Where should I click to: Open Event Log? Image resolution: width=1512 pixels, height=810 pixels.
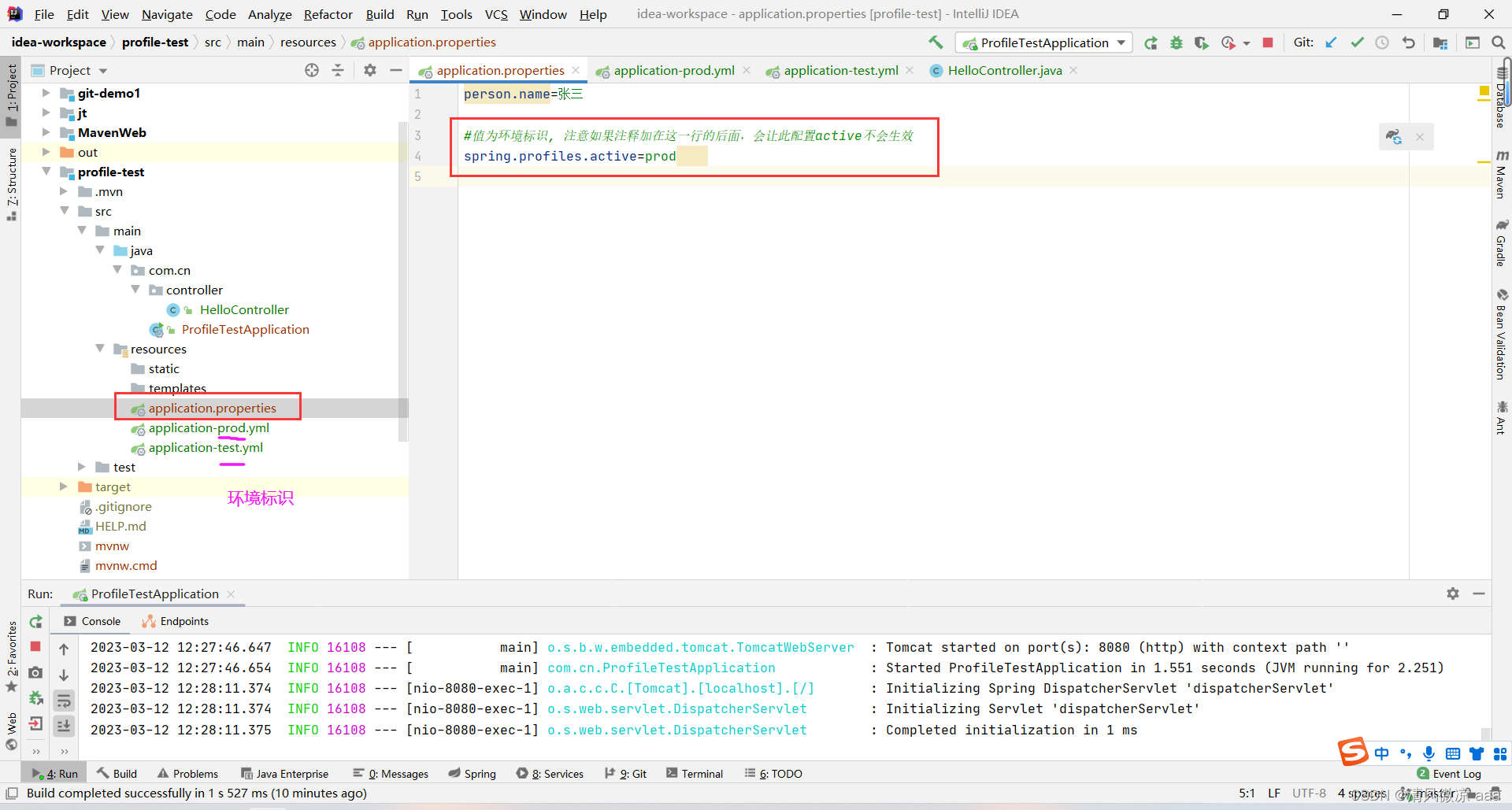[1449, 774]
